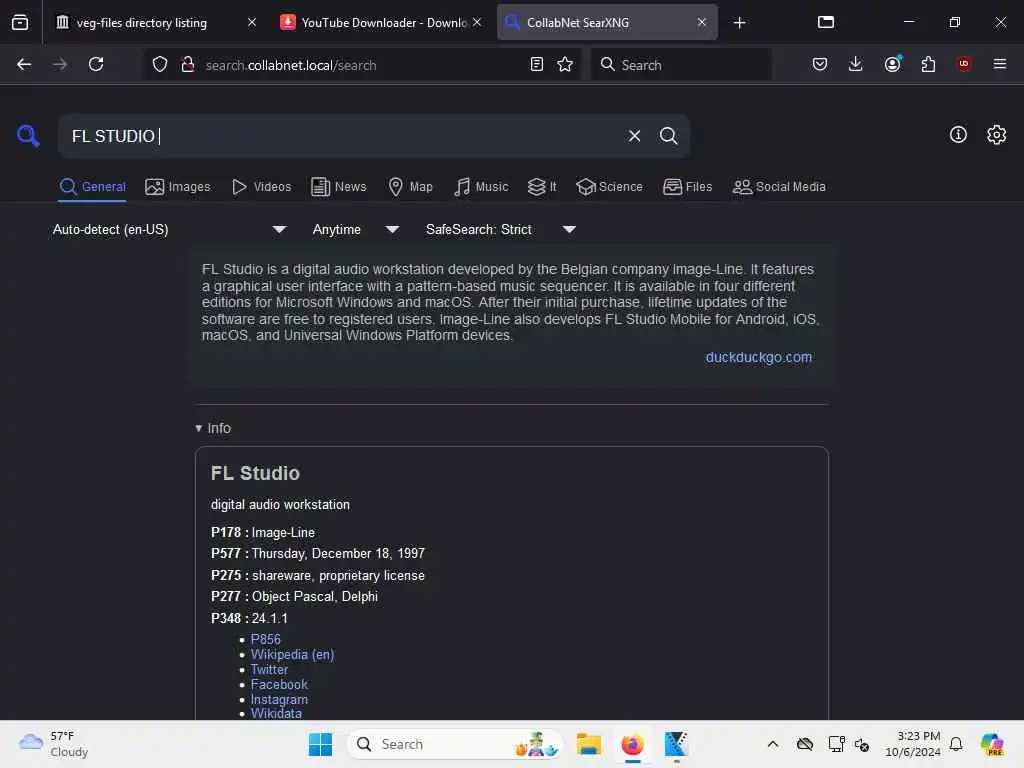This screenshot has height=768, width=1024.
Task: Toggle reader view icon
Action: coord(536,64)
